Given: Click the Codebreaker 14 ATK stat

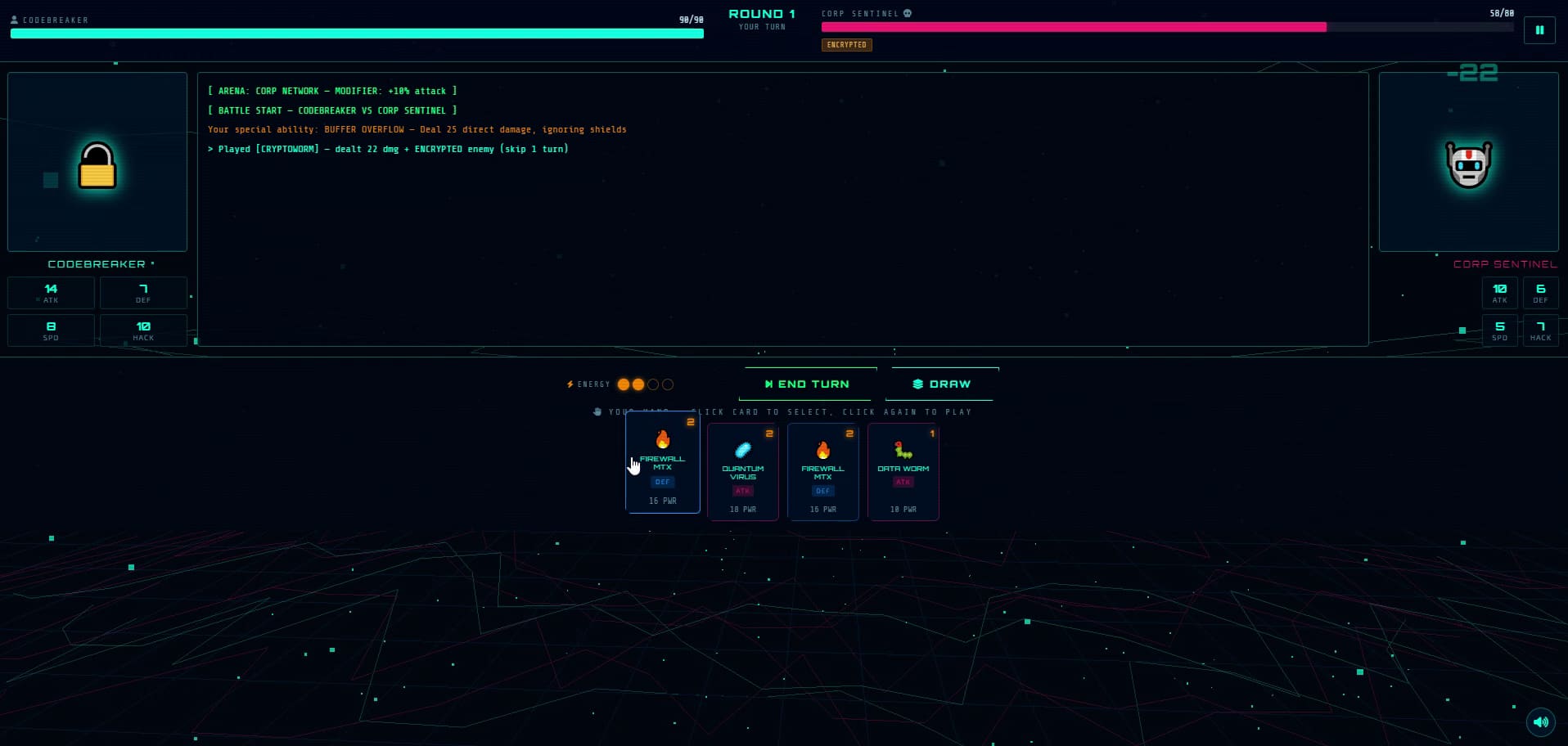Looking at the screenshot, I should (51, 293).
